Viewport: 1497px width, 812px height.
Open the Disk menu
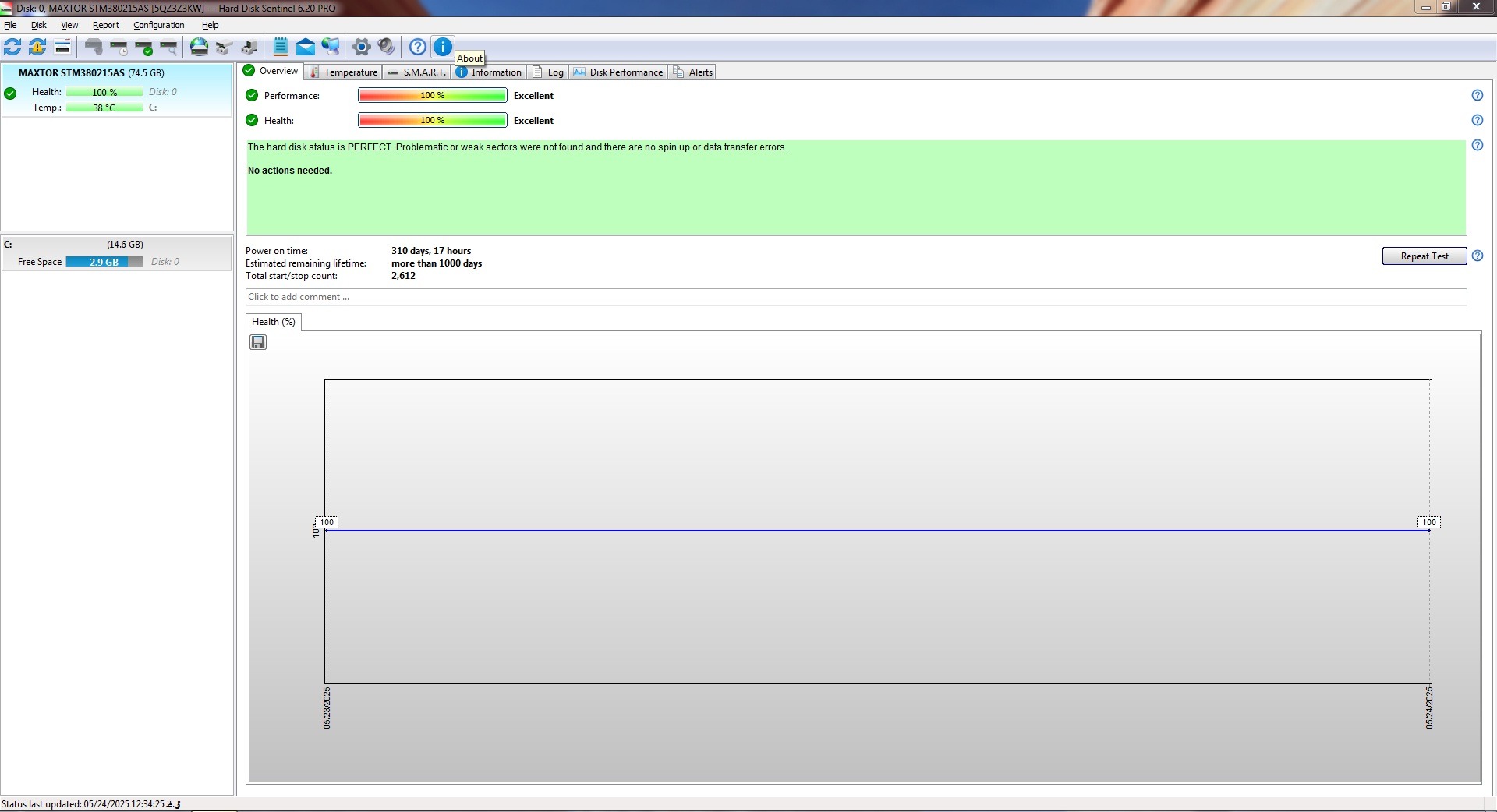coord(38,25)
